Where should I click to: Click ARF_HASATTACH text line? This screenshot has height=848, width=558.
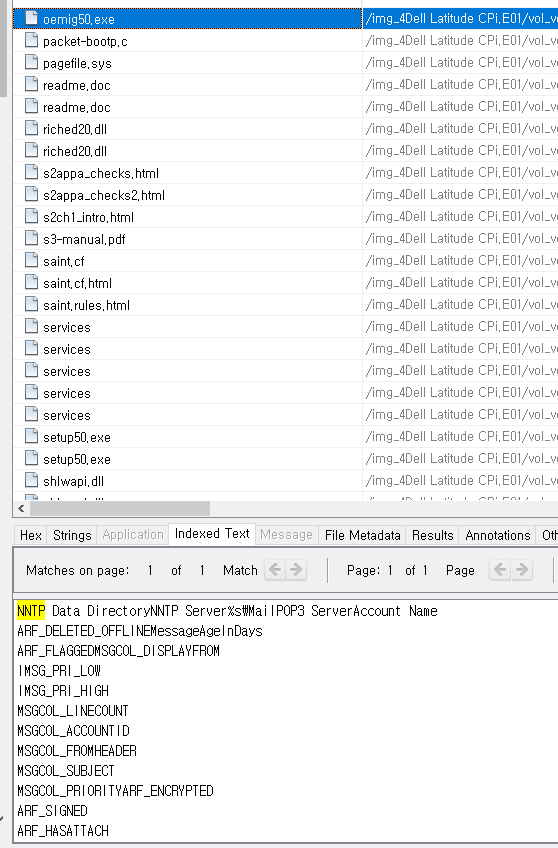63,831
